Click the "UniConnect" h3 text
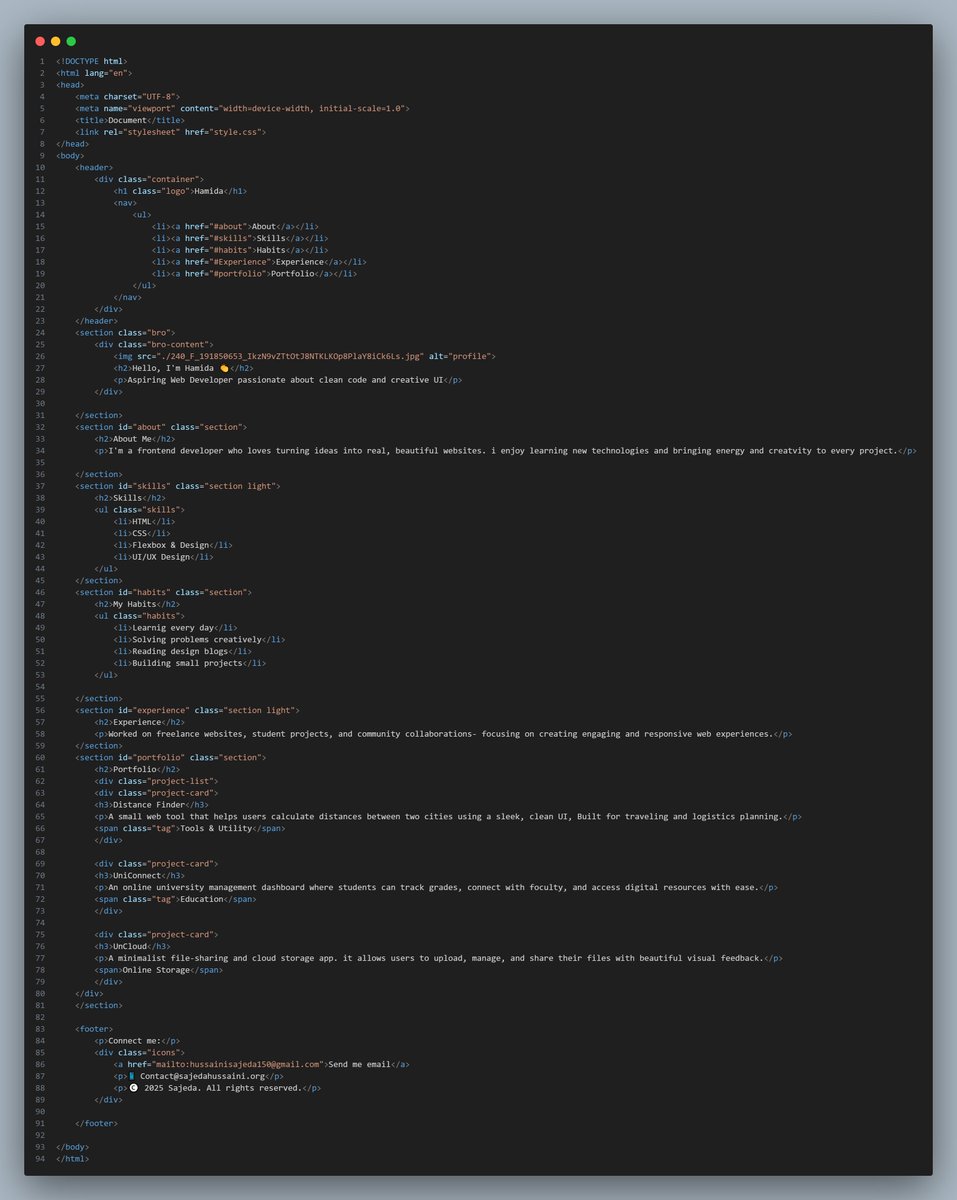Viewport: 957px width, 1200px height. [x=136, y=876]
